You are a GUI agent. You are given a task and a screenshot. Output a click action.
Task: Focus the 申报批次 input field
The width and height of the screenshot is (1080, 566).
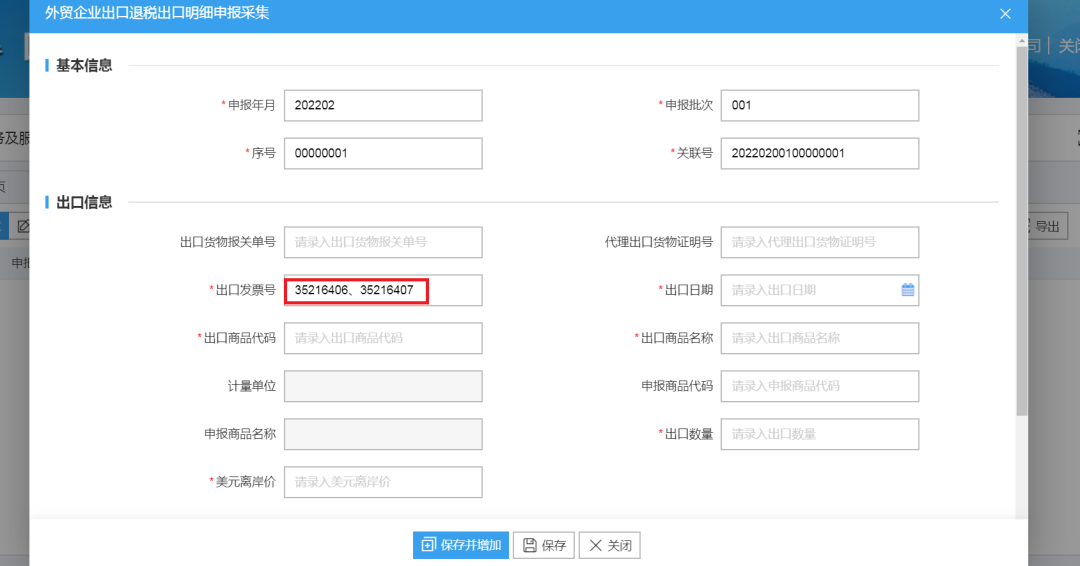(x=820, y=105)
